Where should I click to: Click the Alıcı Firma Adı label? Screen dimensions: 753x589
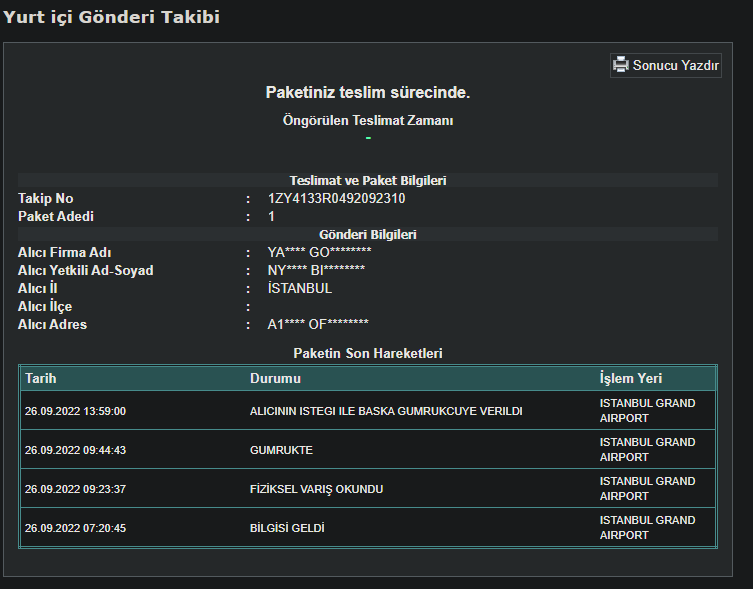click(x=64, y=252)
